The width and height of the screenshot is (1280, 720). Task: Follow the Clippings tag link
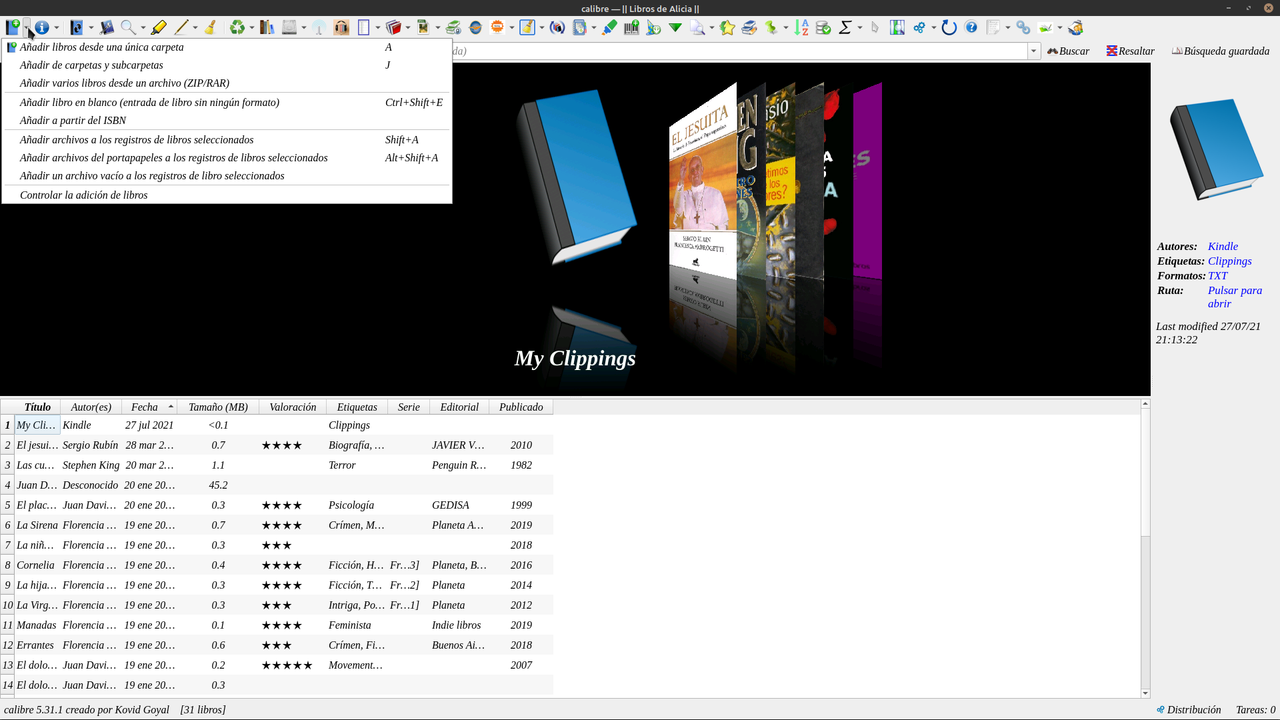[x=1229, y=261]
